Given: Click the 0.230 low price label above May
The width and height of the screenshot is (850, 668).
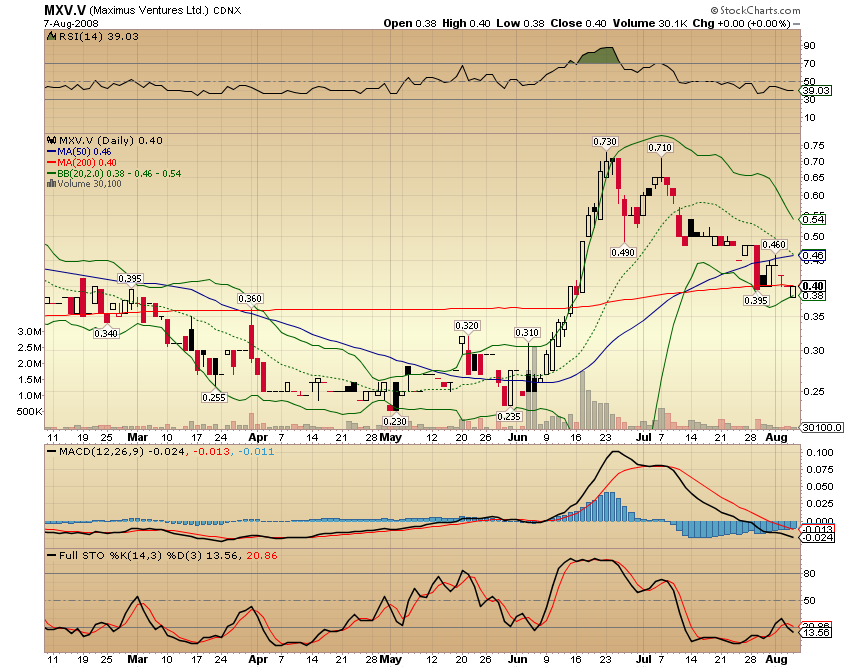Looking at the screenshot, I should [395, 421].
